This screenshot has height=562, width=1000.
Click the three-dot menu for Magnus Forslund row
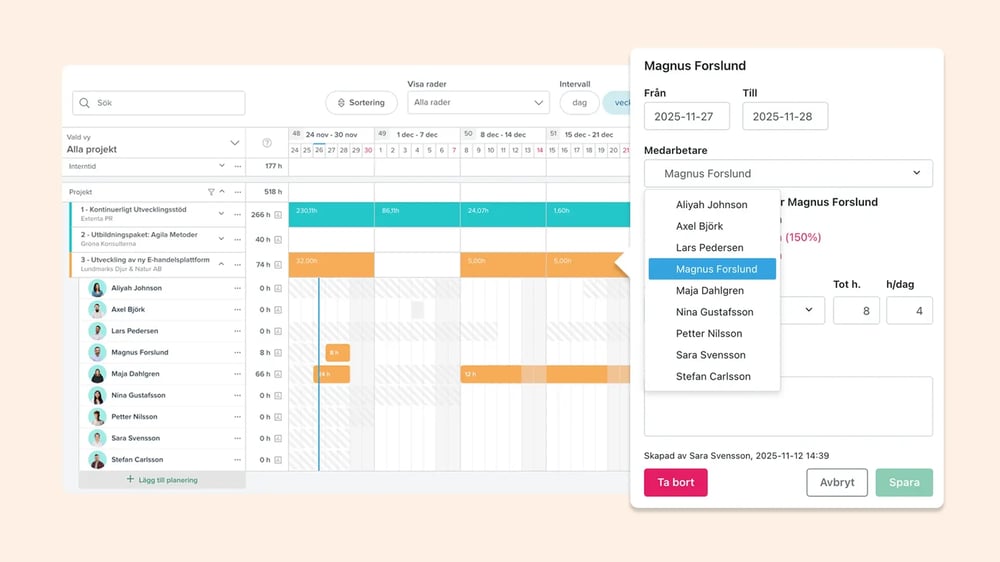[x=237, y=353]
